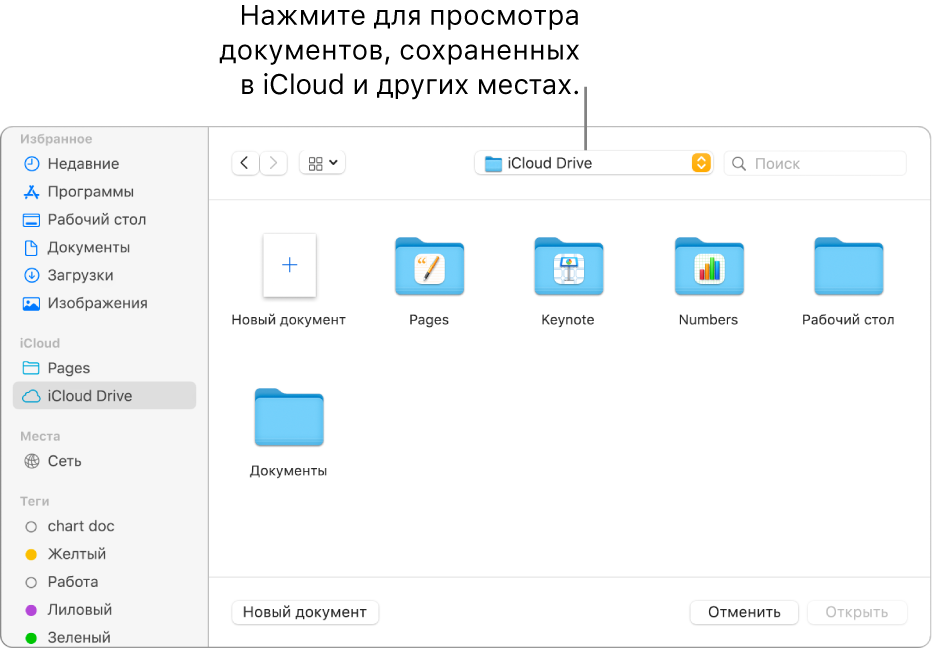Open Загрузки in the sidebar

pyautogui.click(x=80, y=275)
